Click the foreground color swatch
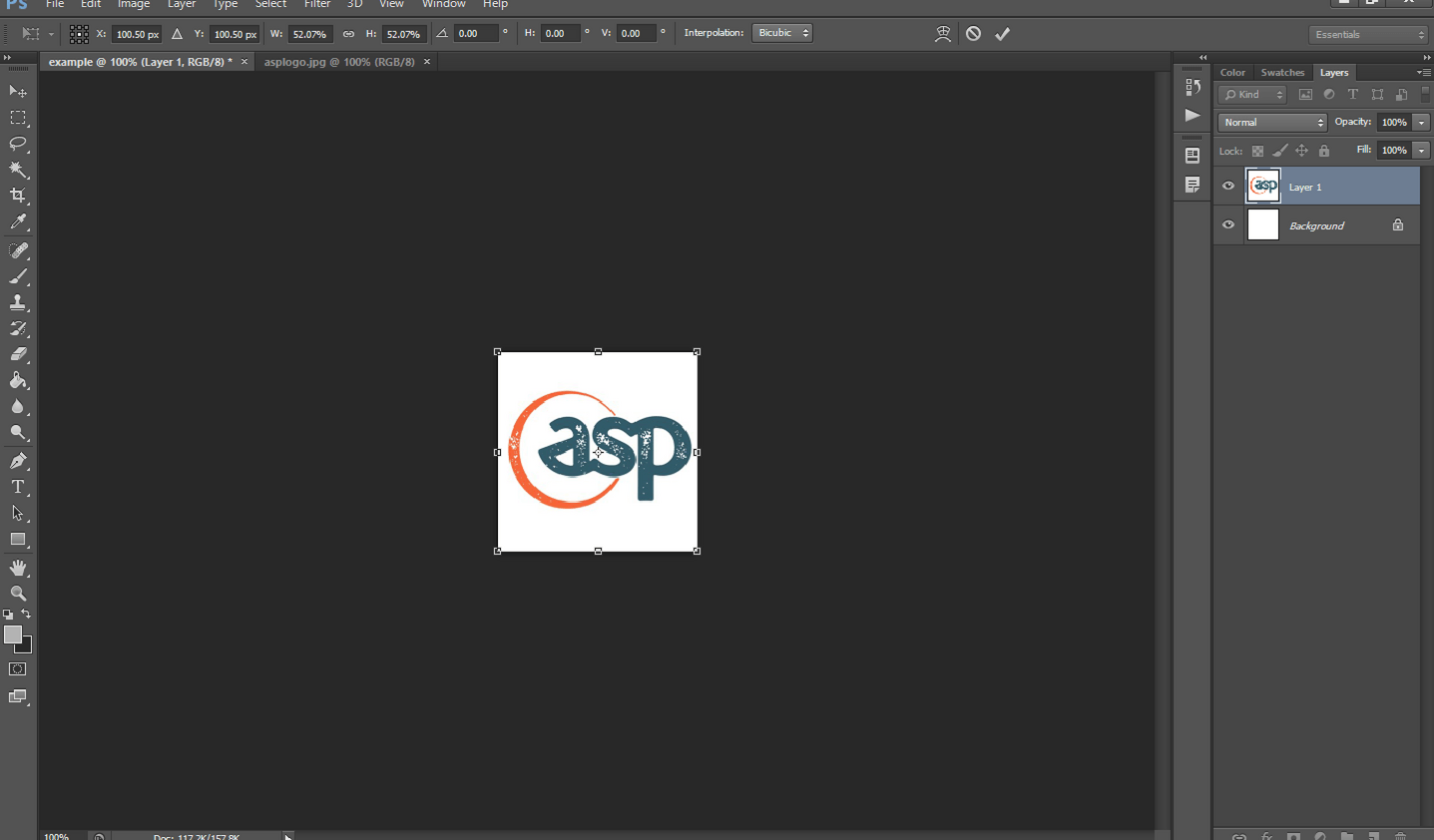This screenshot has height=840, width=1434. point(11,633)
